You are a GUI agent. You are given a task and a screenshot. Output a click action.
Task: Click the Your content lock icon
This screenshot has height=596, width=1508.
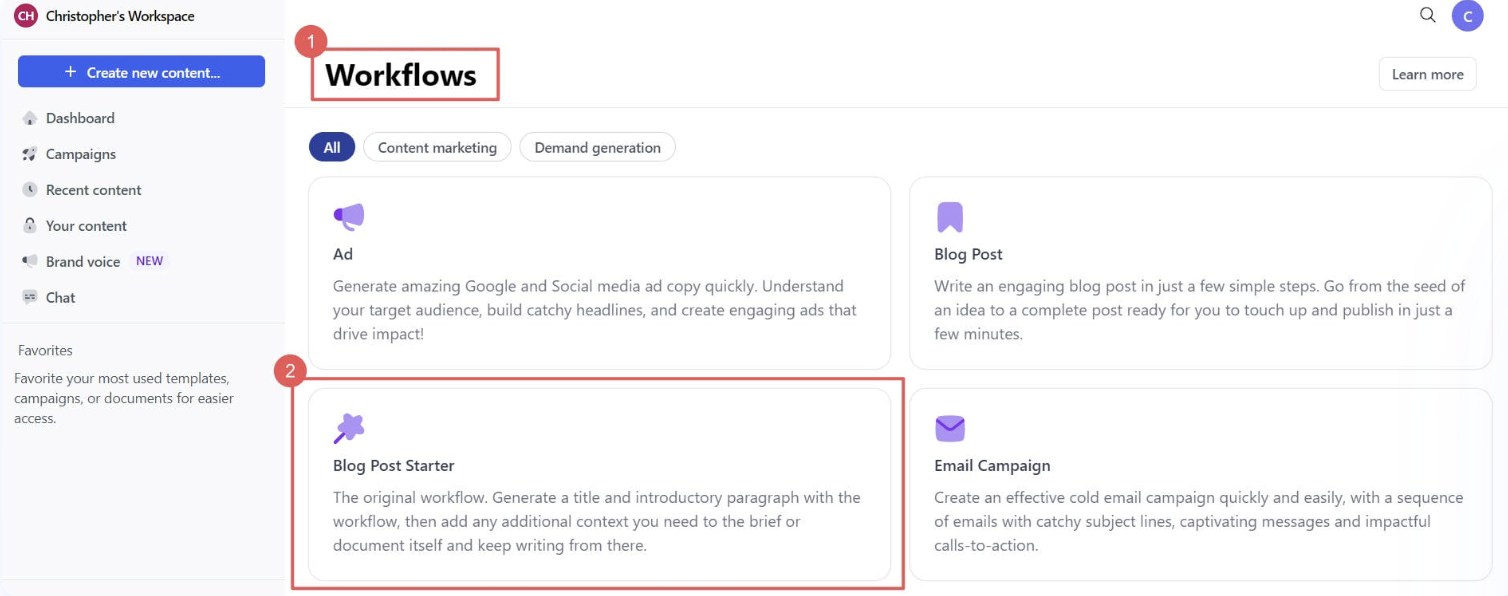coord(29,226)
